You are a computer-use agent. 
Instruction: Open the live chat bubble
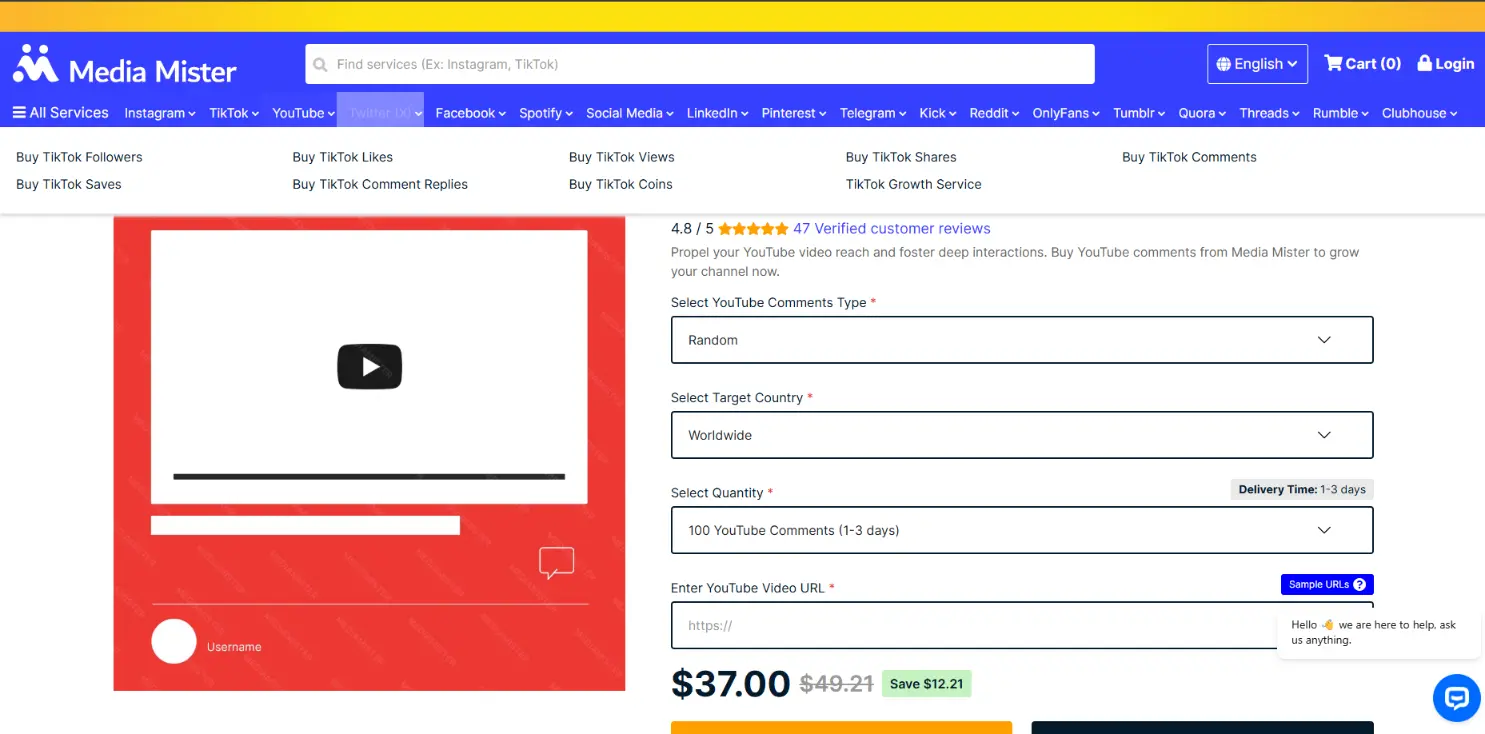click(x=1456, y=697)
